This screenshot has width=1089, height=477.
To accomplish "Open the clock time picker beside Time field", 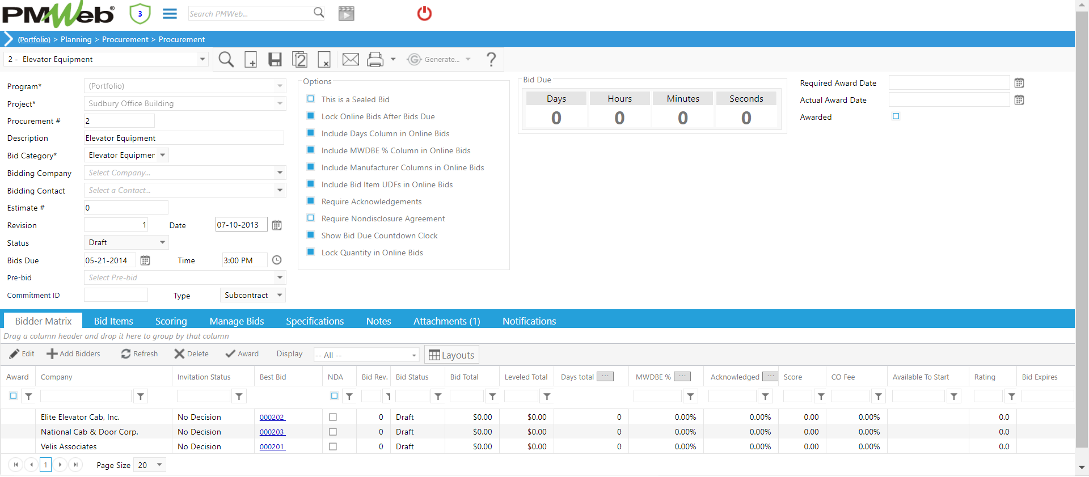I will coord(276,260).
